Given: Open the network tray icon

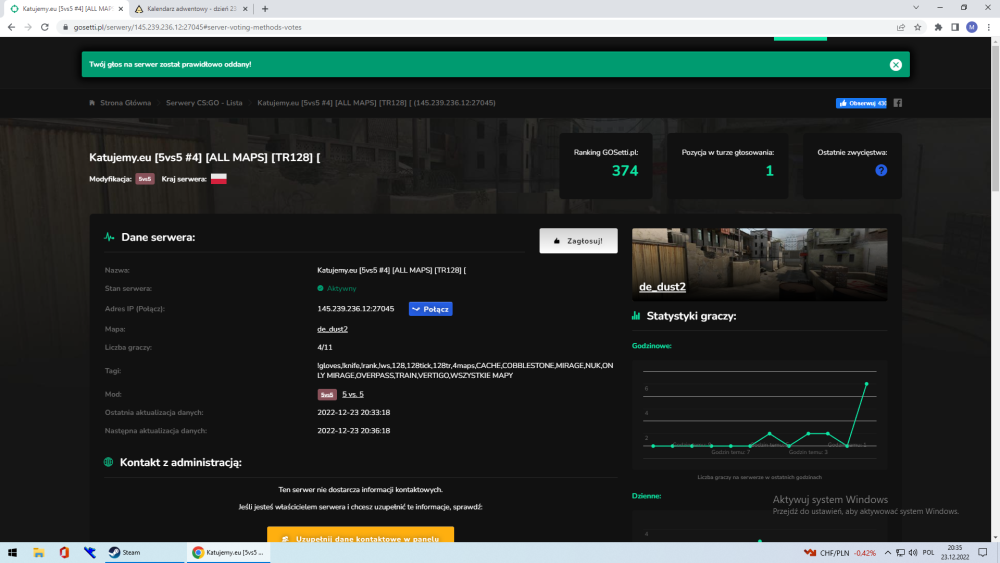Looking at the screenshot, I should tap(900, 553).
